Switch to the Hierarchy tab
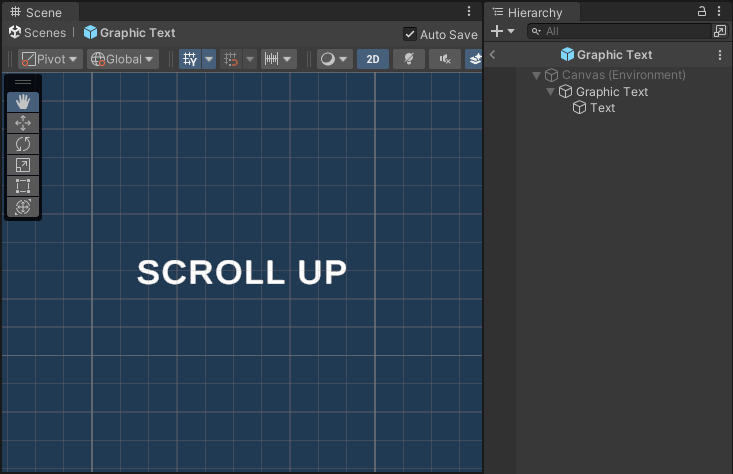733x474 pixels. point(534,12)
